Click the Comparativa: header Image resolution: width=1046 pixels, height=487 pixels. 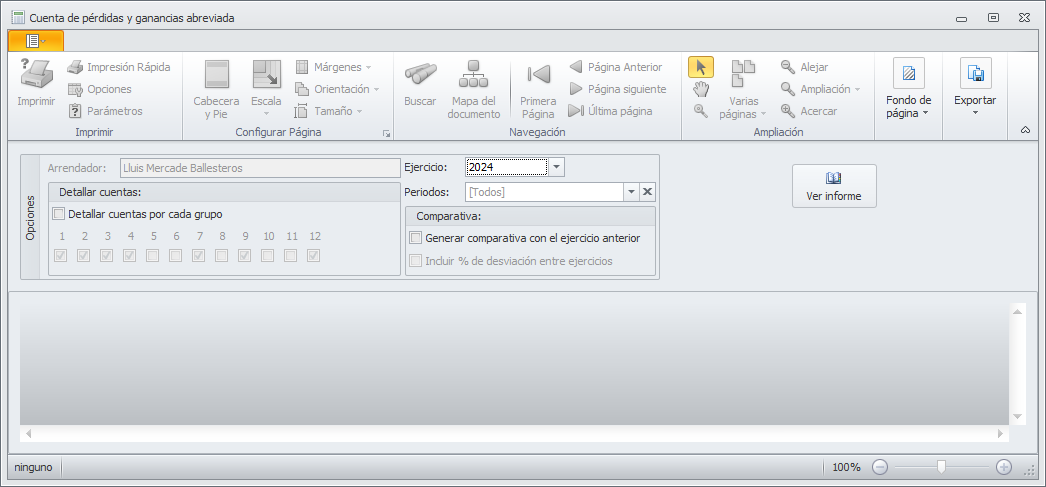point(530,216)
